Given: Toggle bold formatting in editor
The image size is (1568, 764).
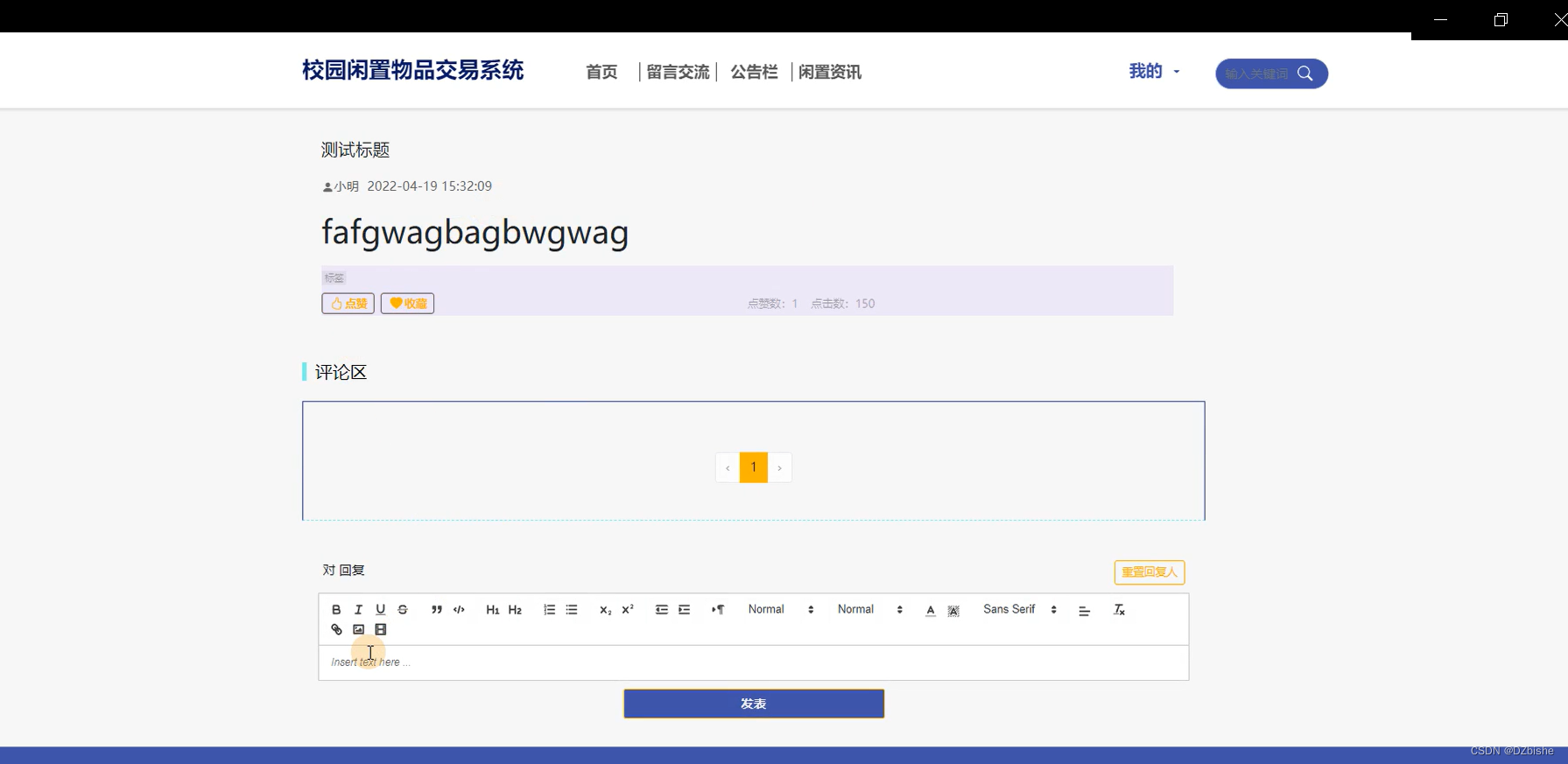Looking at the screenshot, I should point(336,610).
